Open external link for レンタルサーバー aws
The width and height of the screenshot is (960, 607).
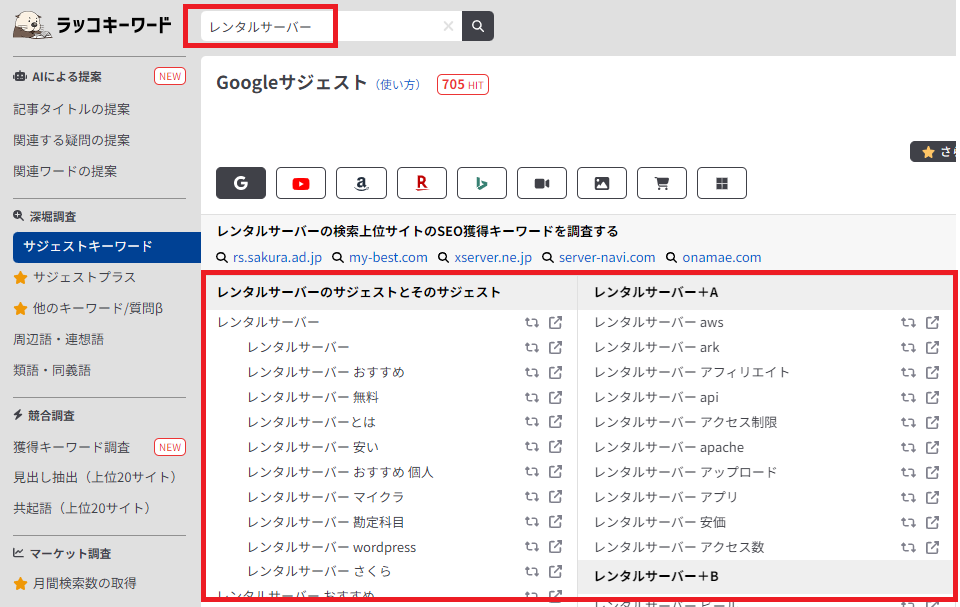click(932, 322)
